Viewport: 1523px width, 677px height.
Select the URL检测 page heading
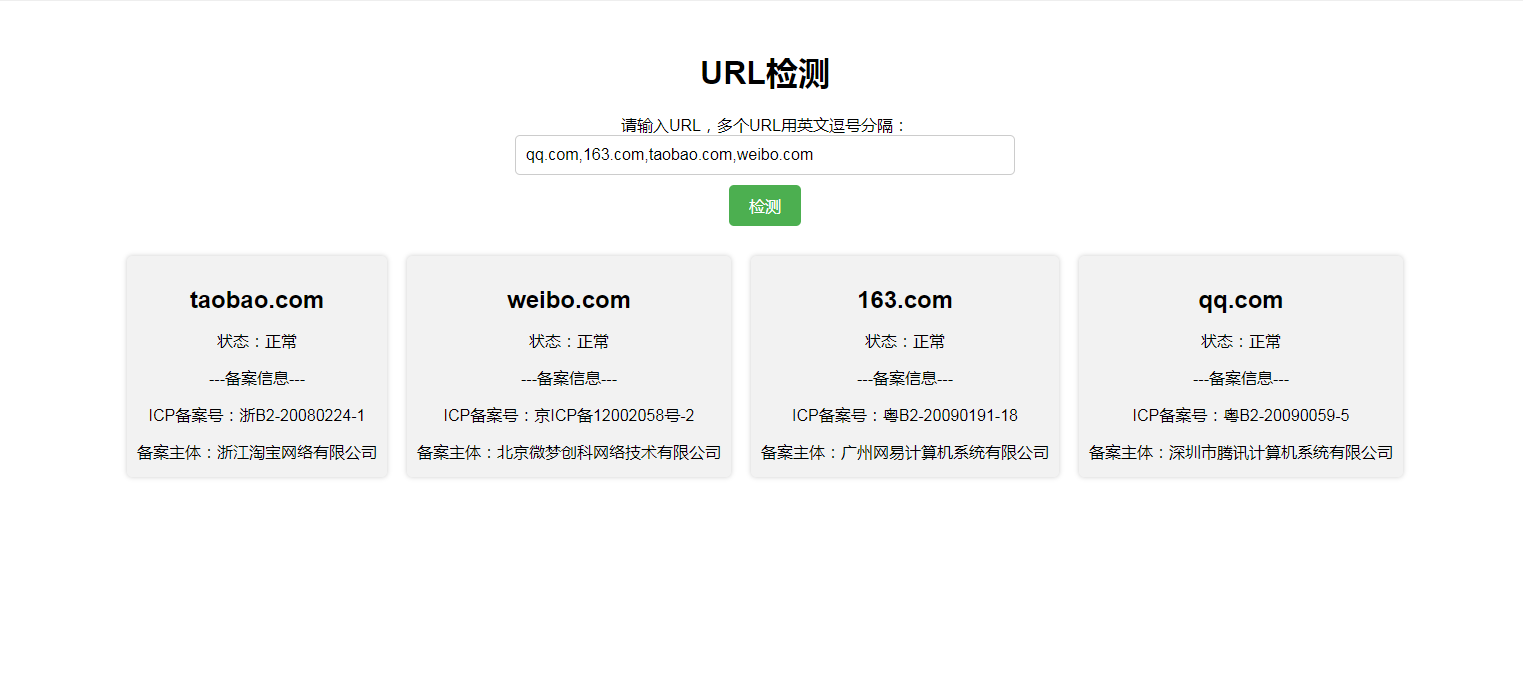764,74
